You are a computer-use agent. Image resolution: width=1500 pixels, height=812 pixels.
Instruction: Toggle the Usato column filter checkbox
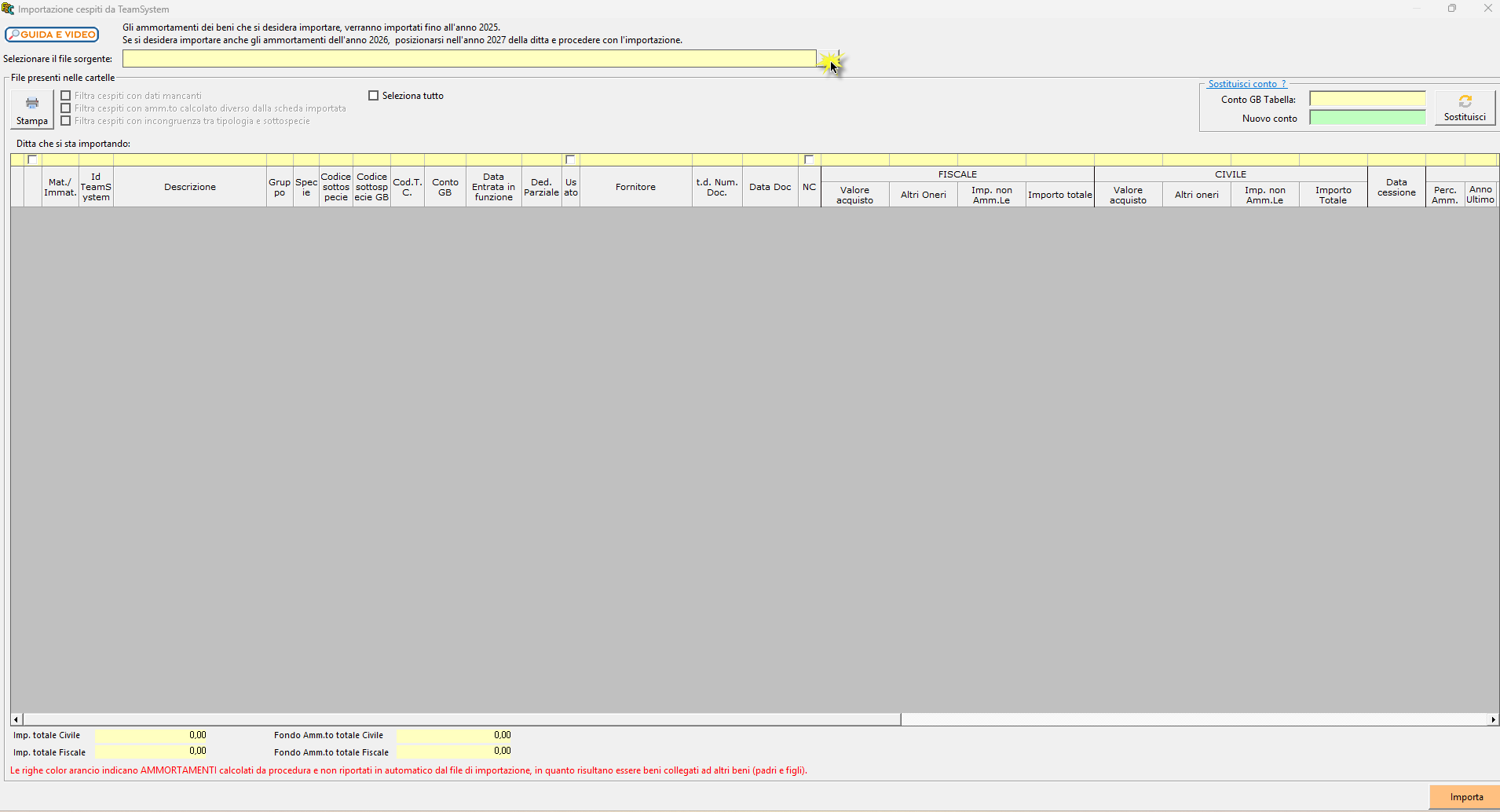click(571, 159)
